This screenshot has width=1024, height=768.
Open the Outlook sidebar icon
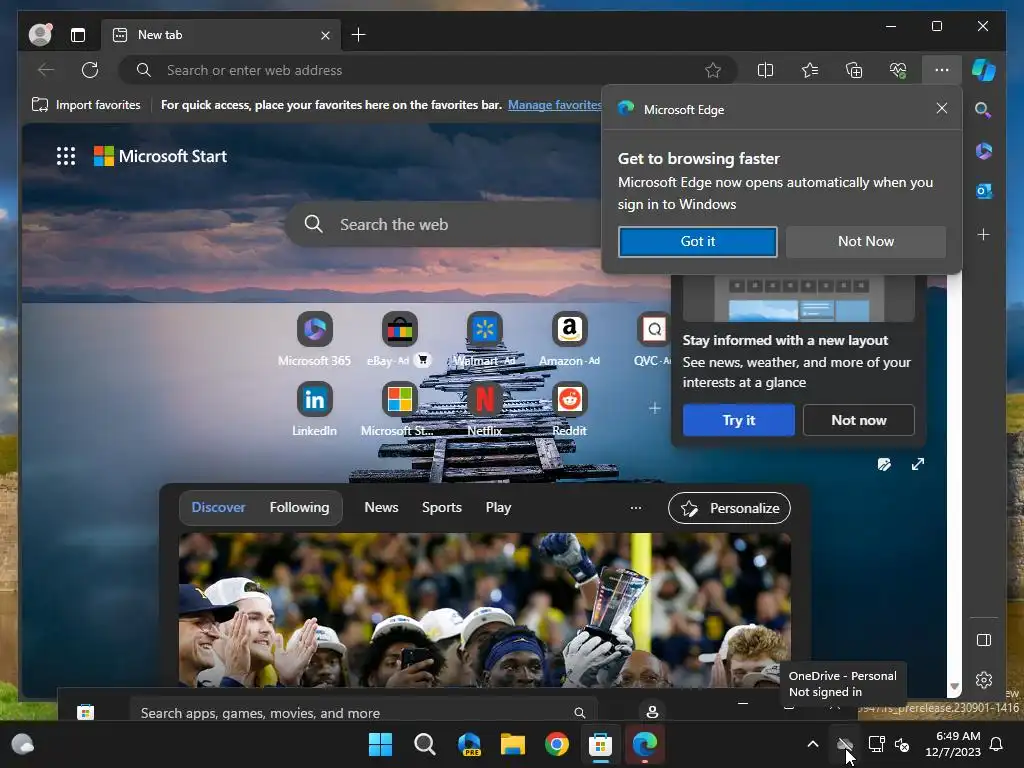pyautogui.click(x=984, y=191)
